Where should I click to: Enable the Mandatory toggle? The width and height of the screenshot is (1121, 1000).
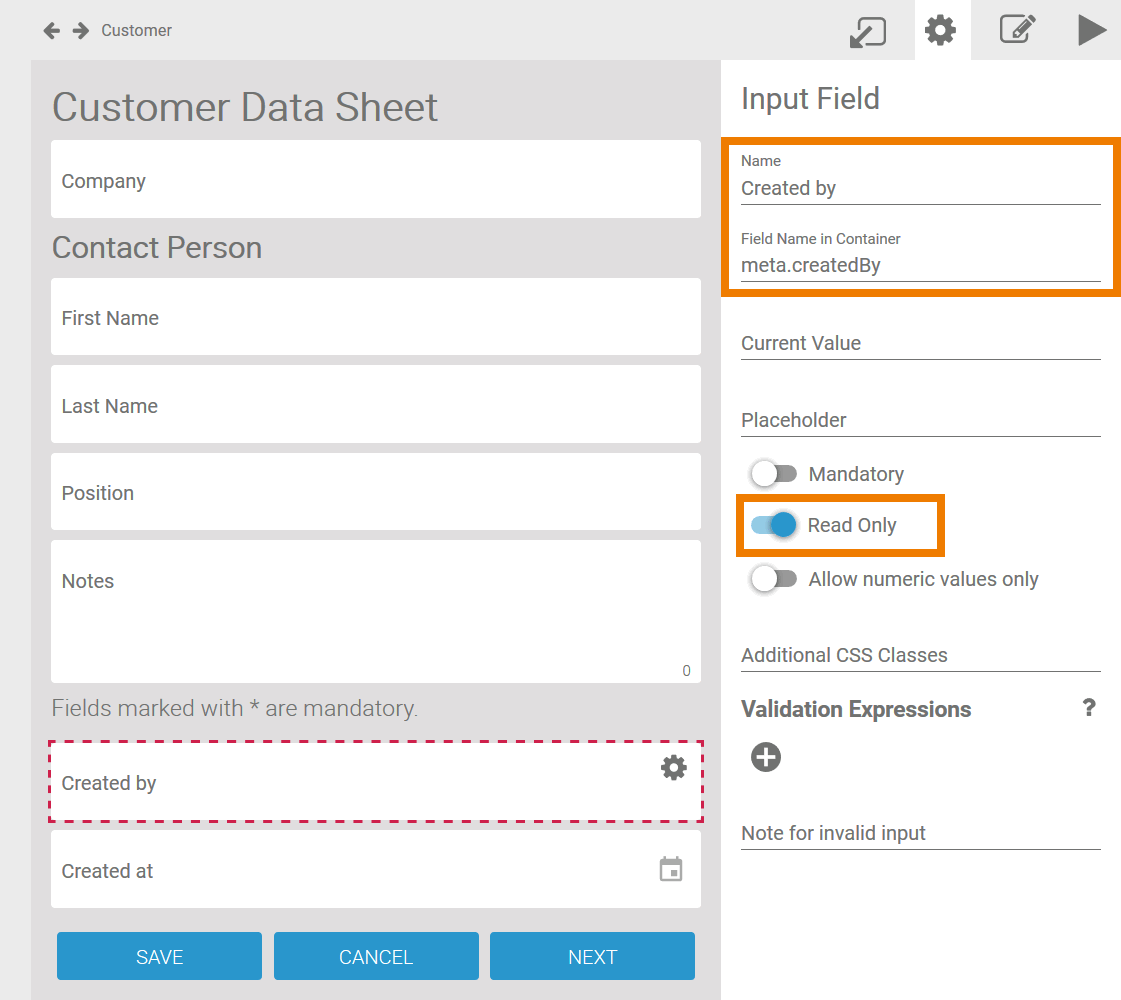click(774, 474)
